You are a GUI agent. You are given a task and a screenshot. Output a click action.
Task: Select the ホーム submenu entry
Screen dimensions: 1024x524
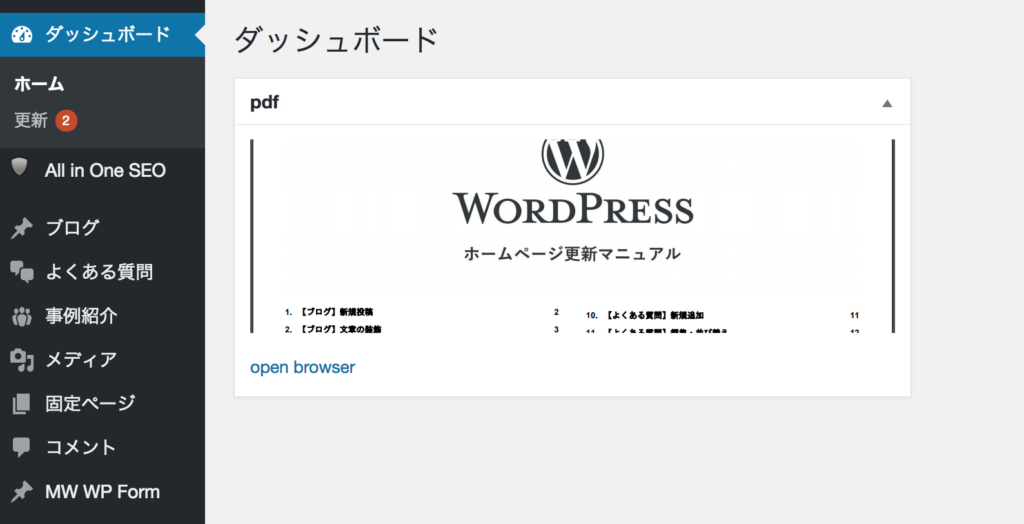[x=39, y=84]
